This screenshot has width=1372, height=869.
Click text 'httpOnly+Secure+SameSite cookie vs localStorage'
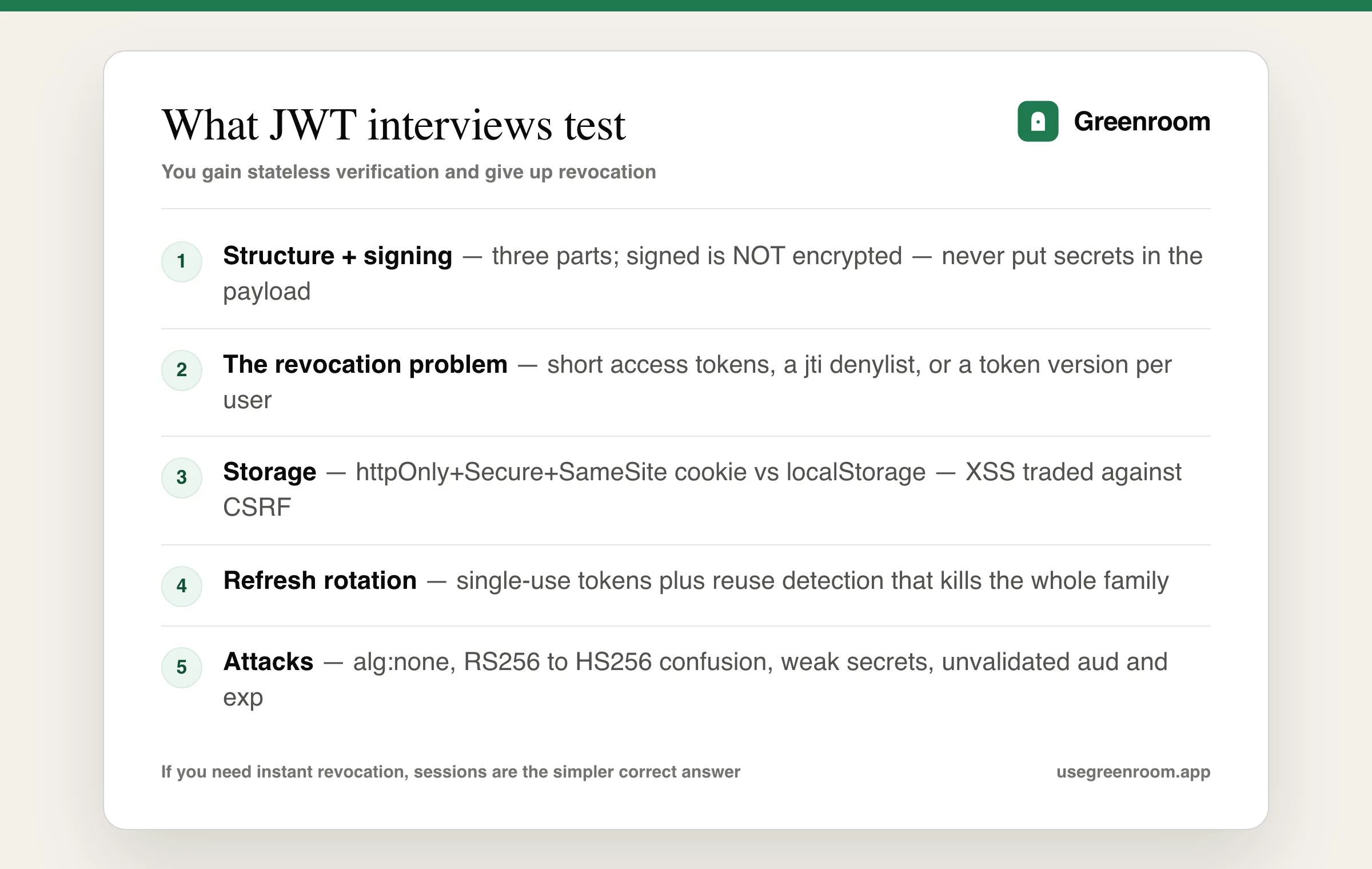640,472
